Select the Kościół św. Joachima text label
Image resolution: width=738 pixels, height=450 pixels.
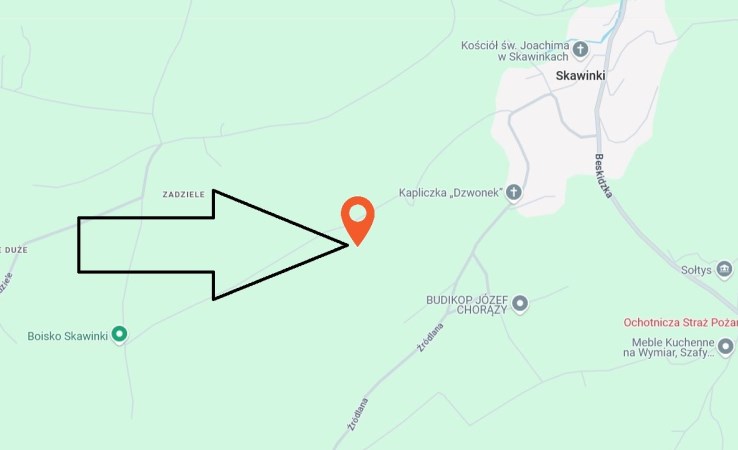tap(515, 51)
